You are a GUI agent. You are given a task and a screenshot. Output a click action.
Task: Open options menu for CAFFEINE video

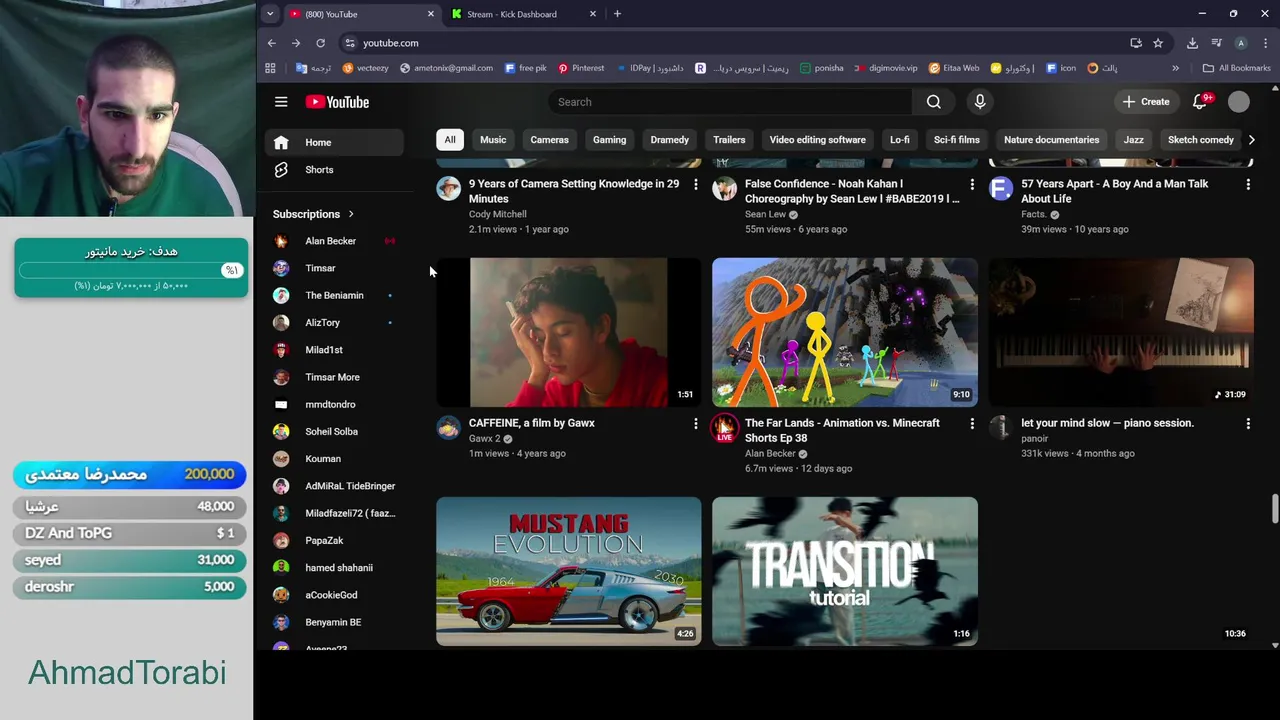click(x=696, y=424)
